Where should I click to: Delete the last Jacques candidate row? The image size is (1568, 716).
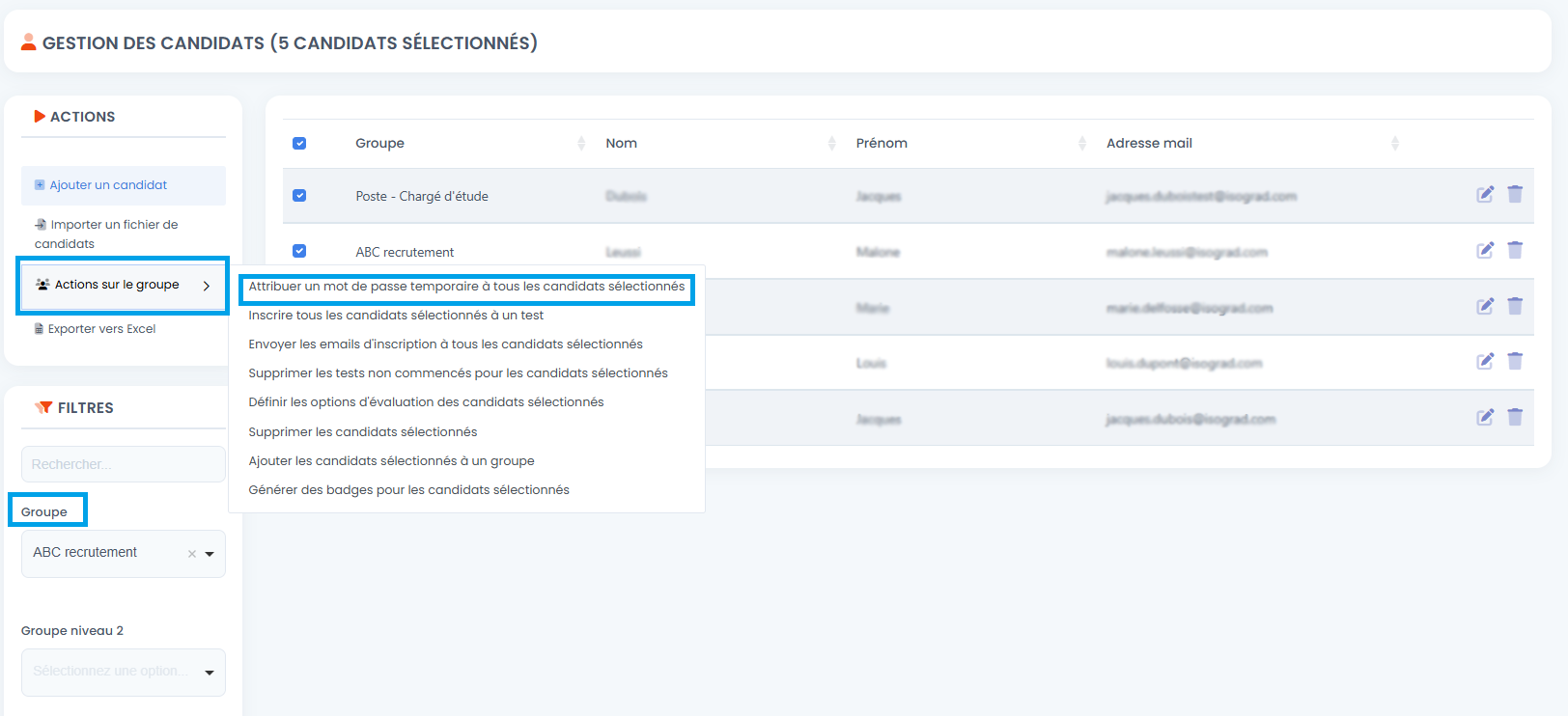(x=1515, y=417)
